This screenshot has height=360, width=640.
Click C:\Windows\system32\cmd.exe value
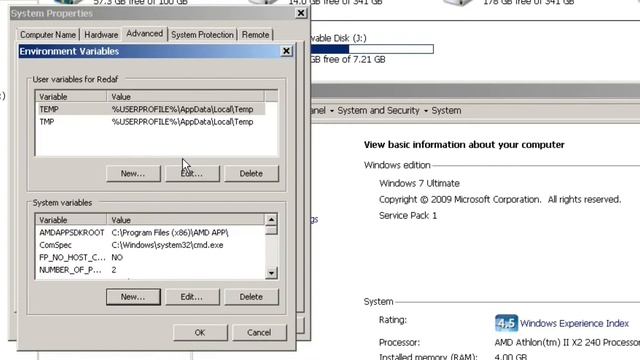pos(167,245)
